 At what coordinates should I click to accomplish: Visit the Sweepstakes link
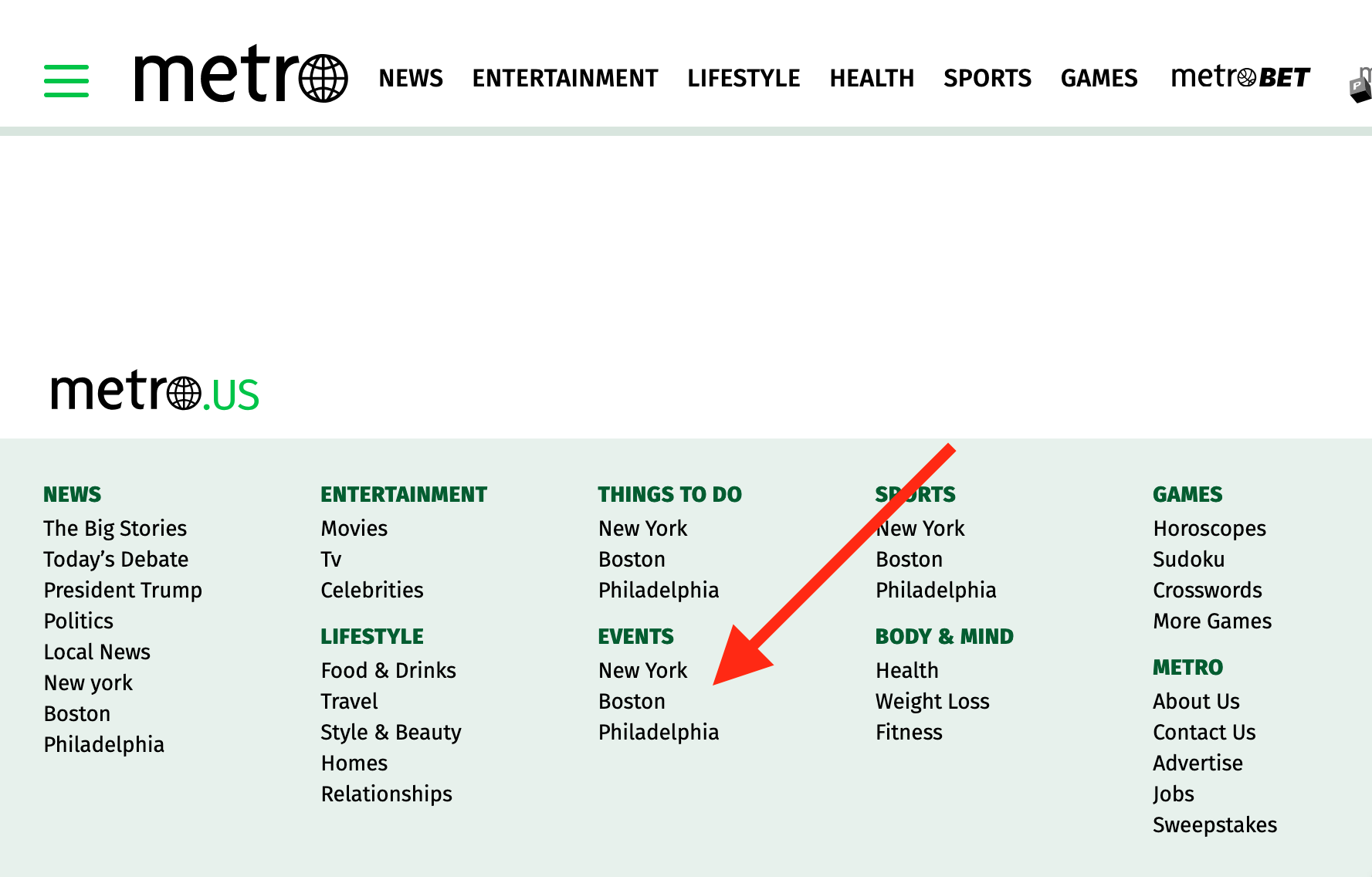pos(1215,825)
